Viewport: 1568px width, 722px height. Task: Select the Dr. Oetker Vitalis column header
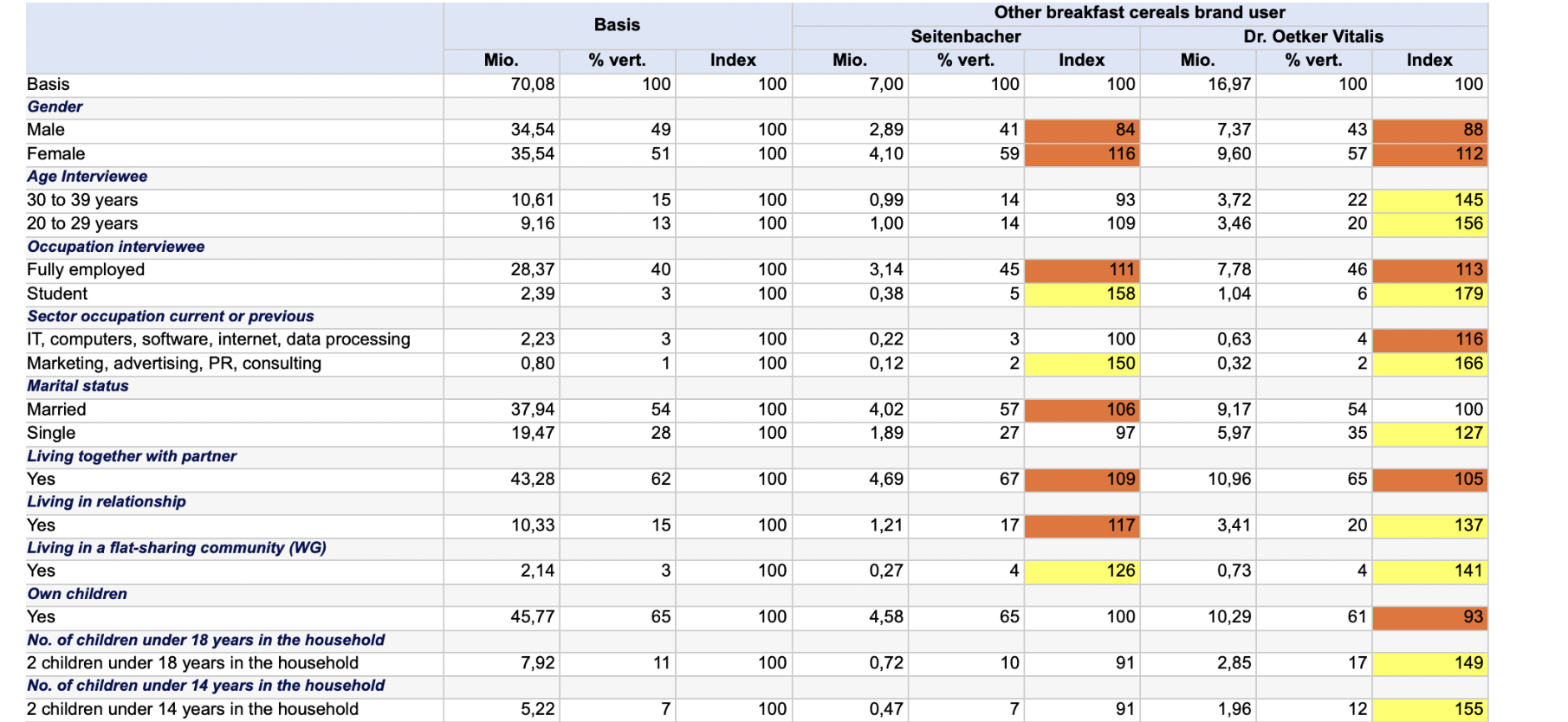pos(1312,36)
